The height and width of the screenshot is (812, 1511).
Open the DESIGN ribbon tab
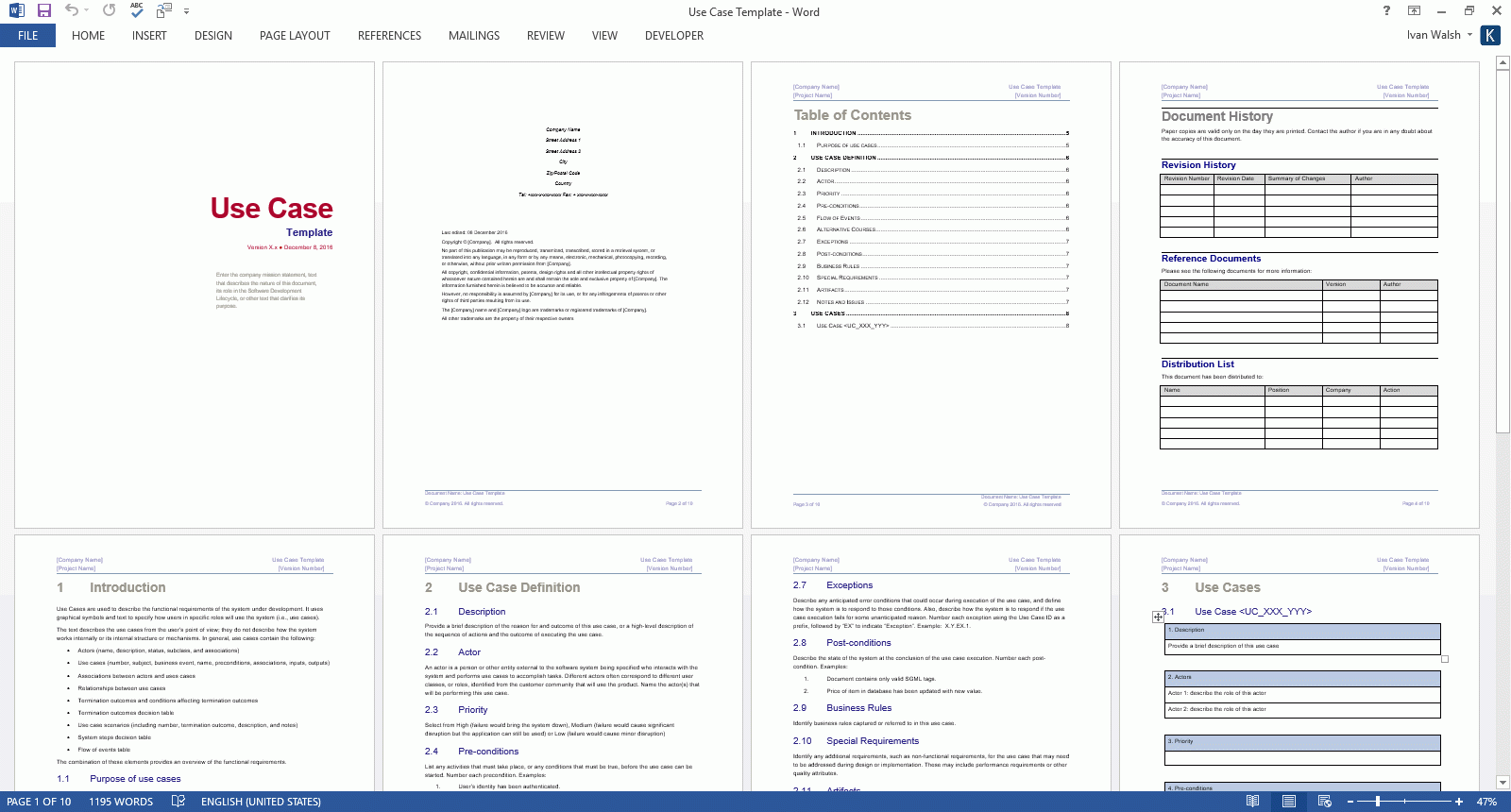[x=213, y=36]
